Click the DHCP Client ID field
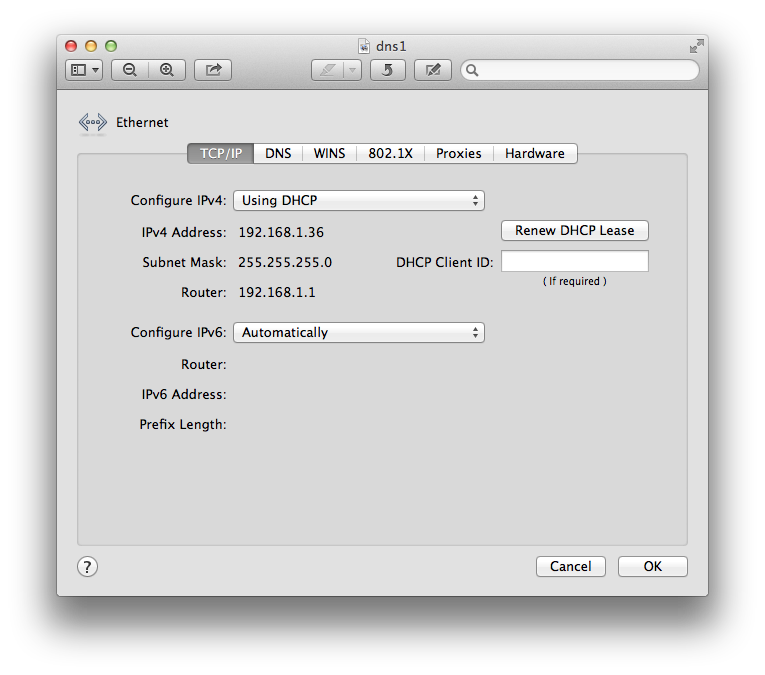 (575, 261)
